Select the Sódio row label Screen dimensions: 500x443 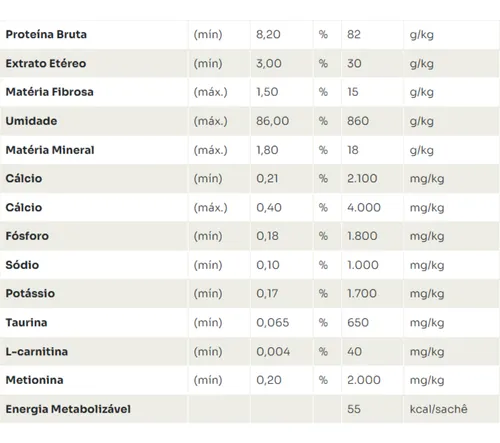[22, 265]
